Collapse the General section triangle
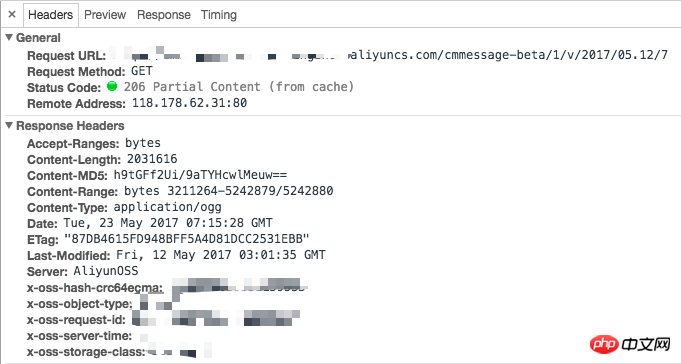The image size is (681, 364). pos(9,37)
